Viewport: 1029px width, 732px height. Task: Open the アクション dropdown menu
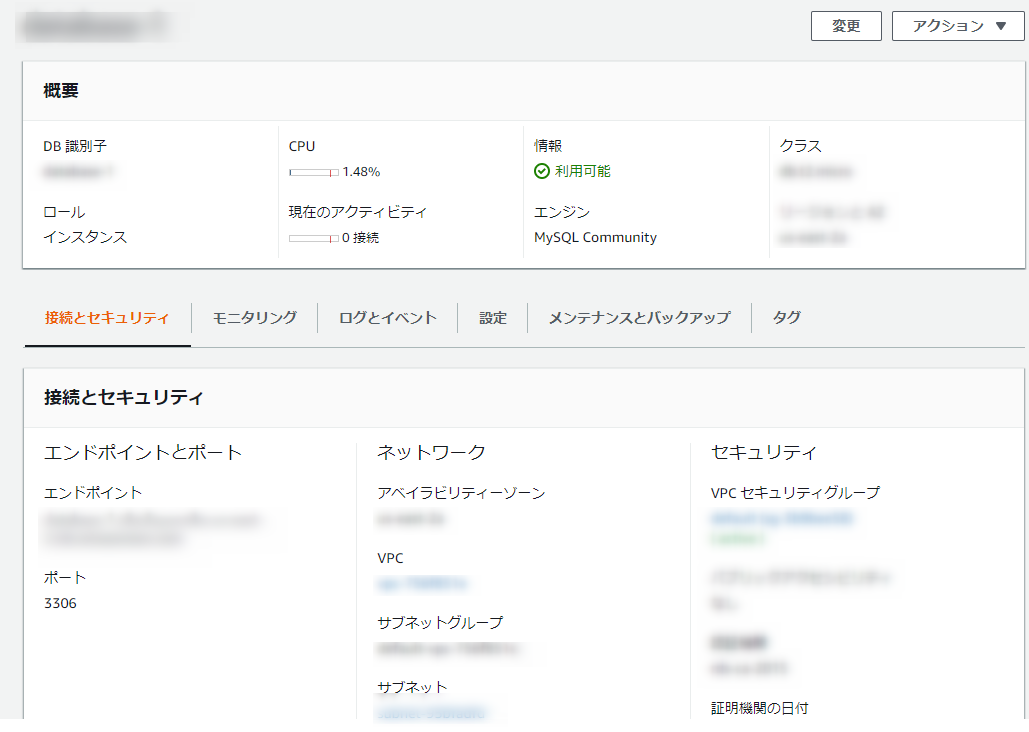click(x=957, y=26)
